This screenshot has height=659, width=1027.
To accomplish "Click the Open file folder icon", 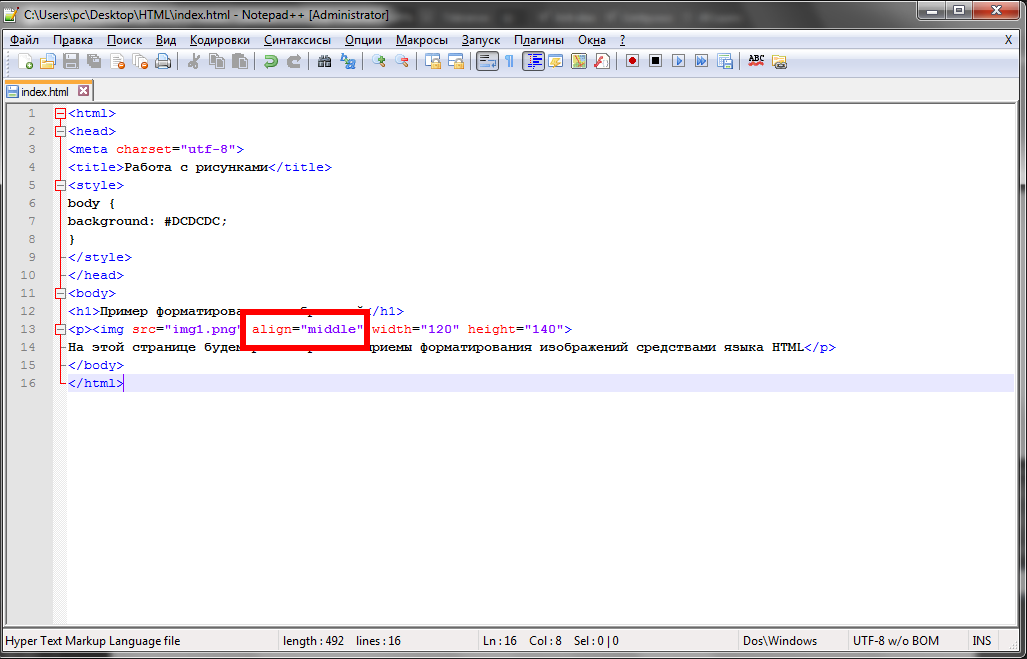I will tap(47, 62).
